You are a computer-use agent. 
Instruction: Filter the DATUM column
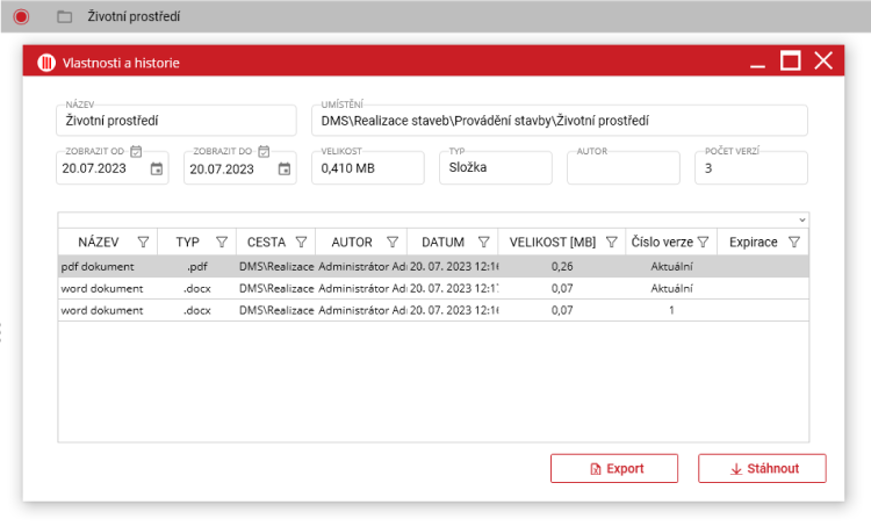pyautogui.click(x=484, y=242)
